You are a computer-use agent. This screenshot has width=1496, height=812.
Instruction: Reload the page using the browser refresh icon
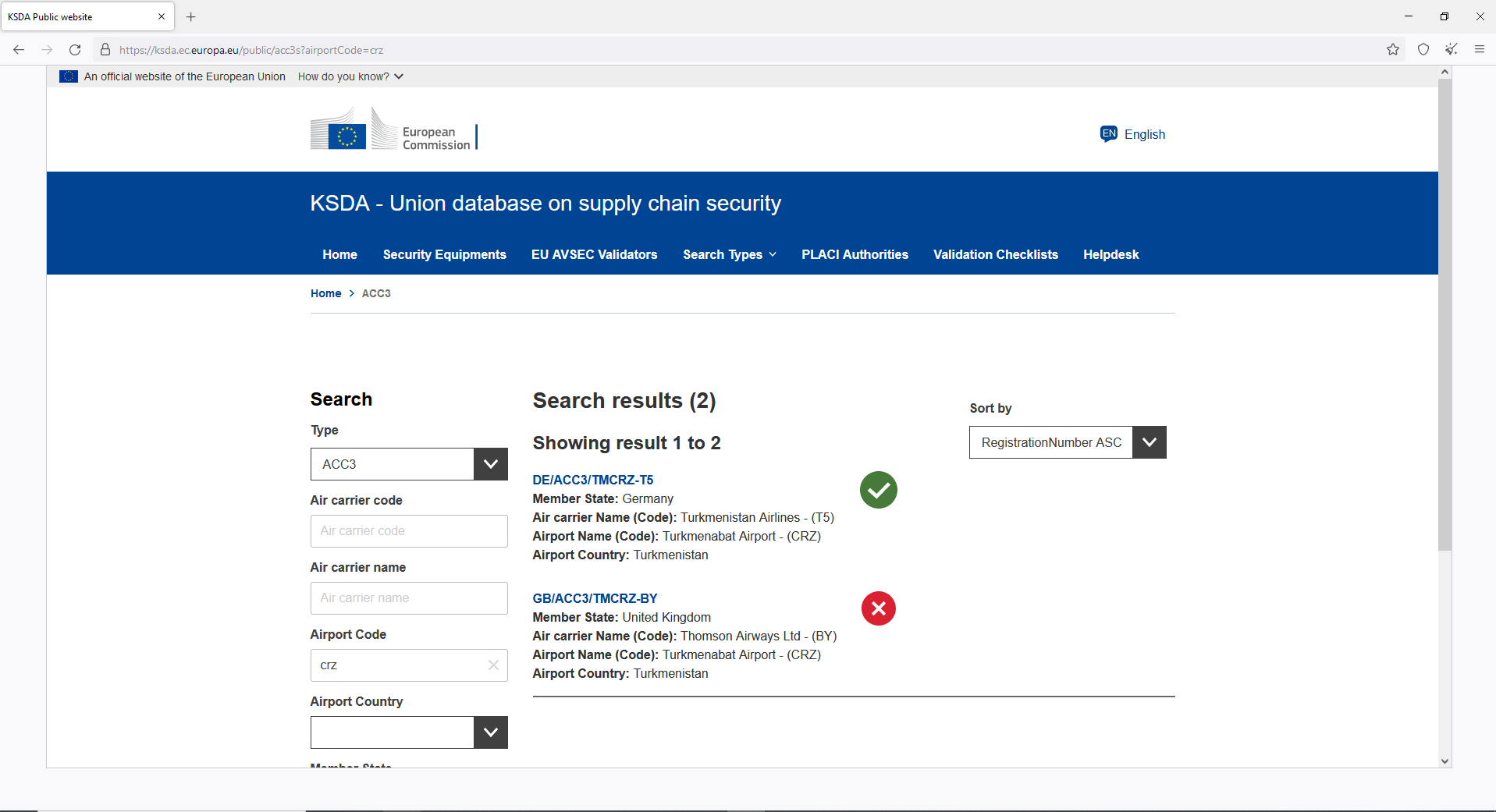75,50
